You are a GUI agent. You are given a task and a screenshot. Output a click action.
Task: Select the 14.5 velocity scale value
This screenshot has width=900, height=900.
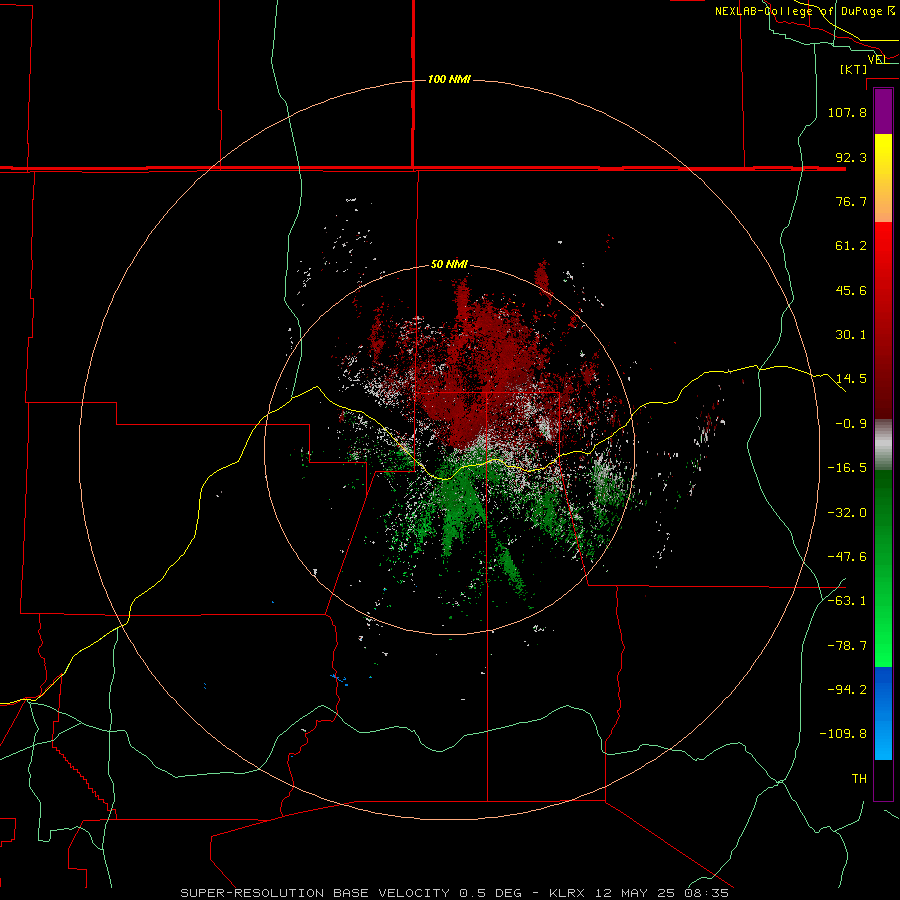click(x=851, y=379)
